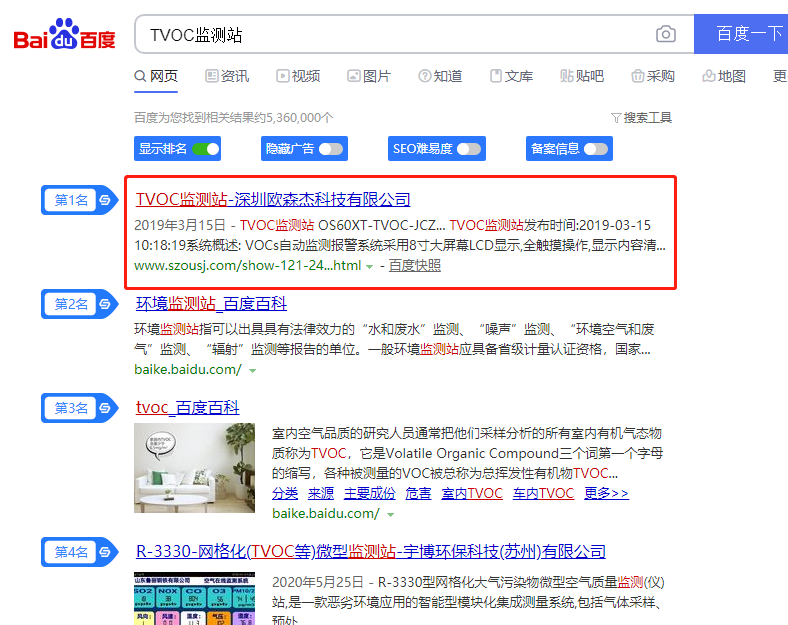Expand arrow after baike.baidu.com in tvoc result
Viewport: 788px width, 625px height.
coord(390,515)
